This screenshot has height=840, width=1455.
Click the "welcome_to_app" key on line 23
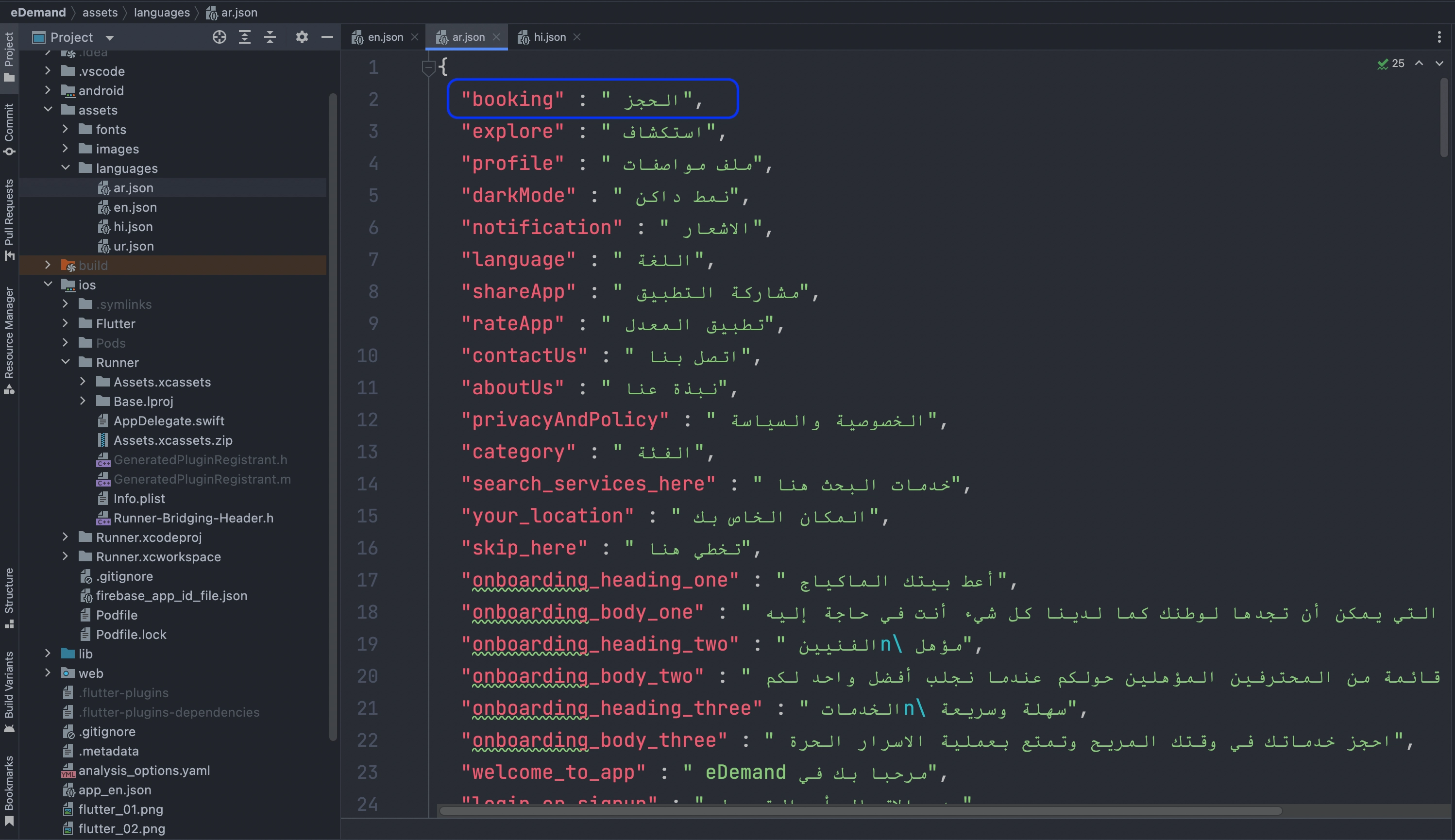[553, 773]
